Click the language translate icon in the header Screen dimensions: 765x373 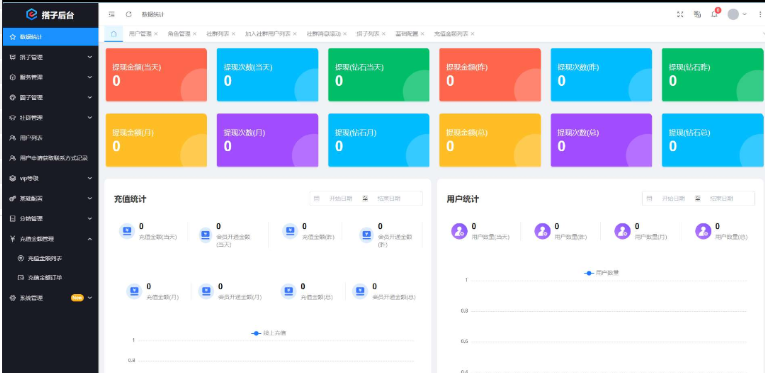[697, 15]
